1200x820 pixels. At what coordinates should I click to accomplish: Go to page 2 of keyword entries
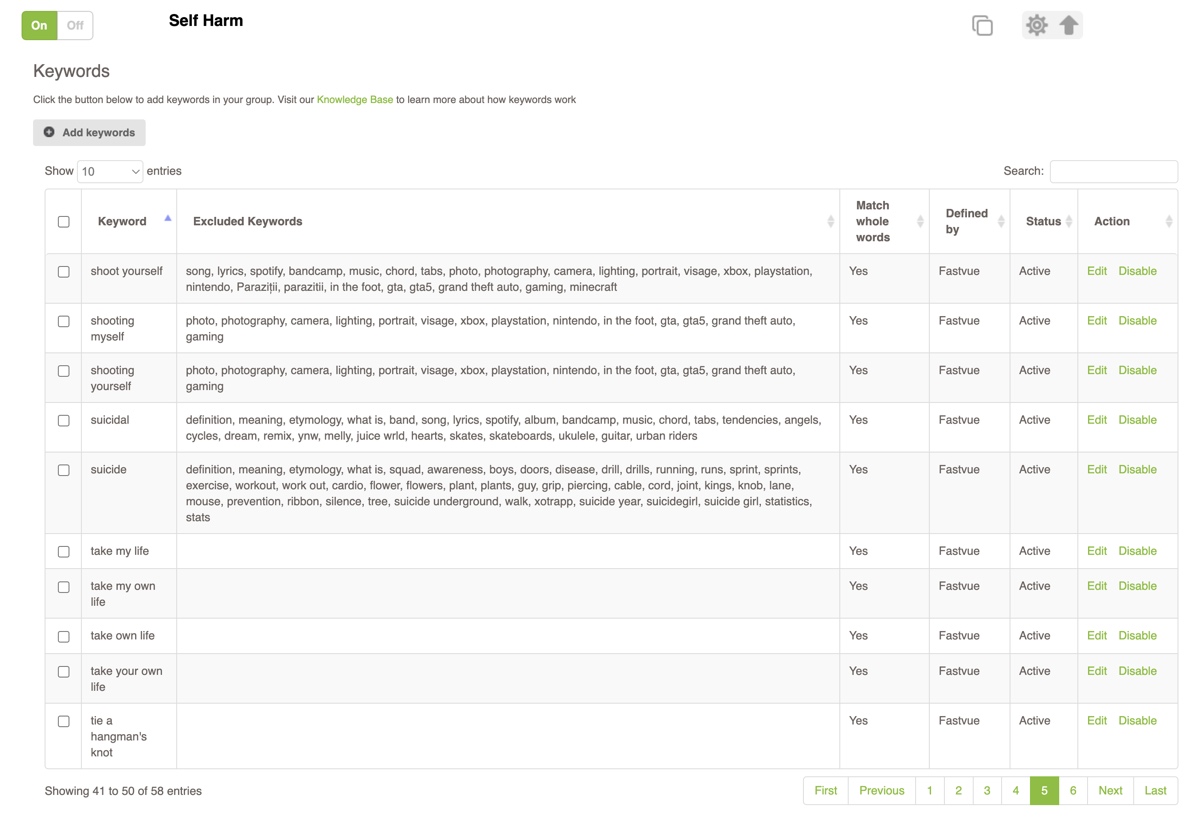[x=958, y=790]
